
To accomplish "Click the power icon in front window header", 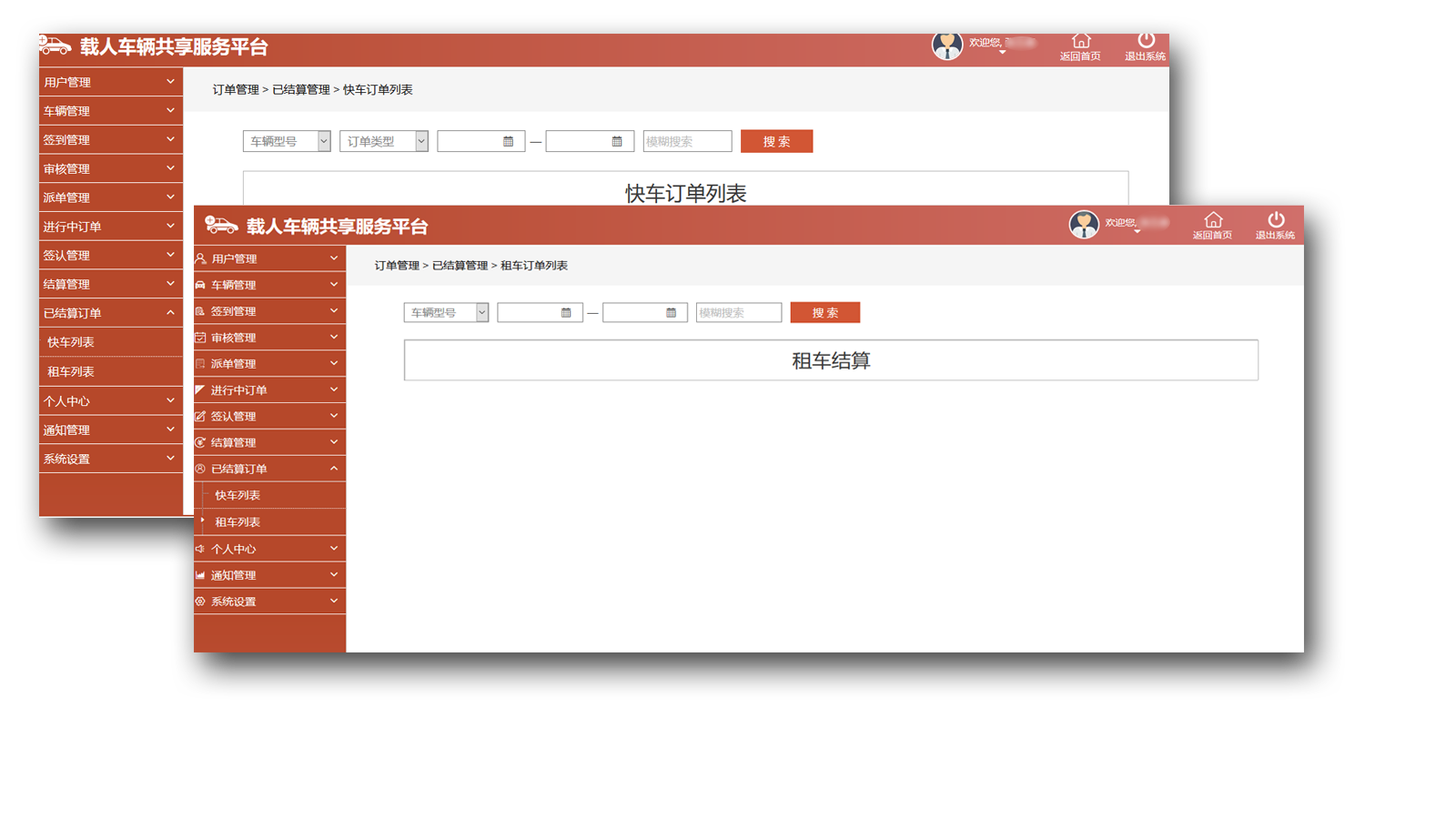I will coord(1276,219).
